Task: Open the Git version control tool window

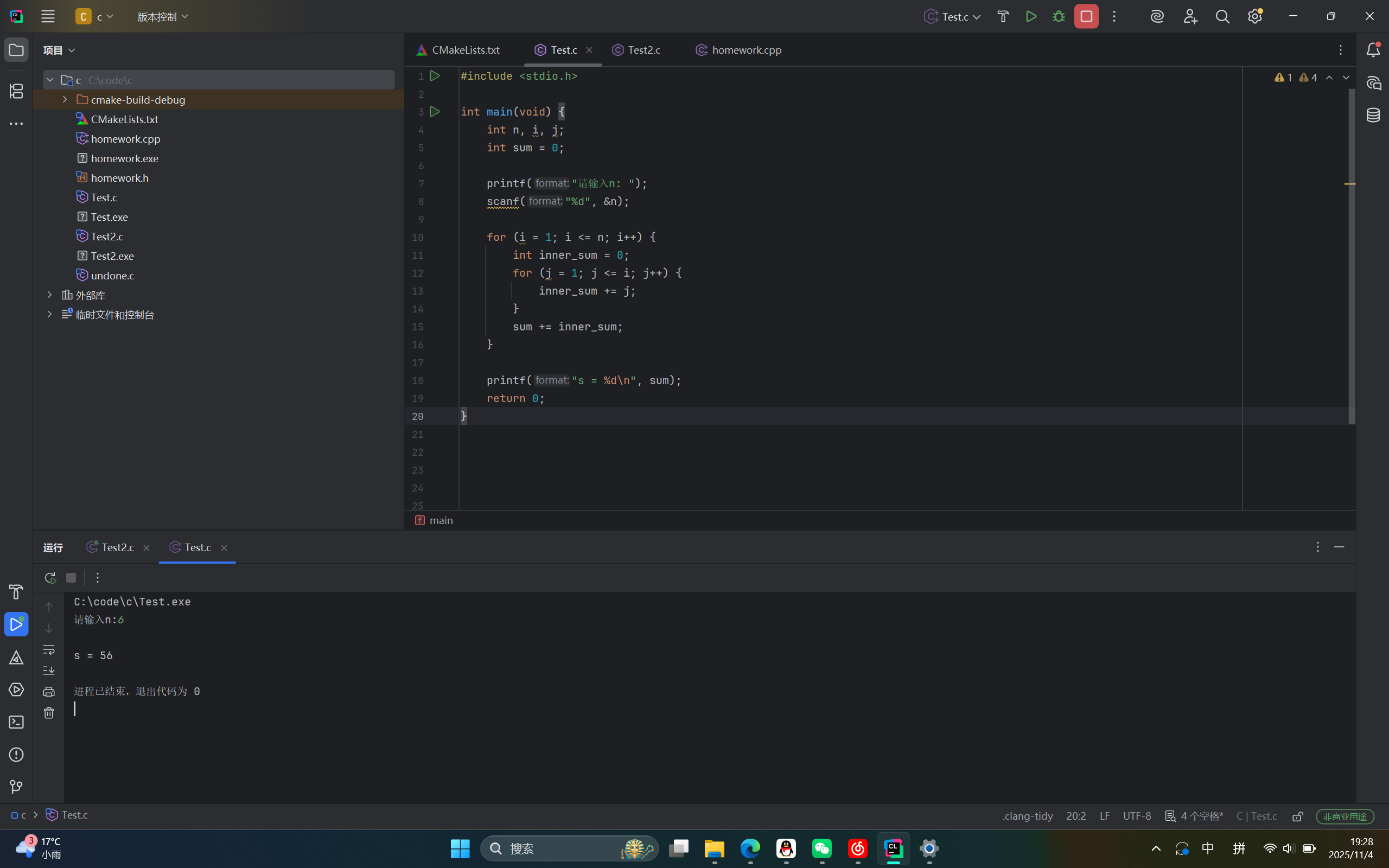Action: click(x=16, y=787)
